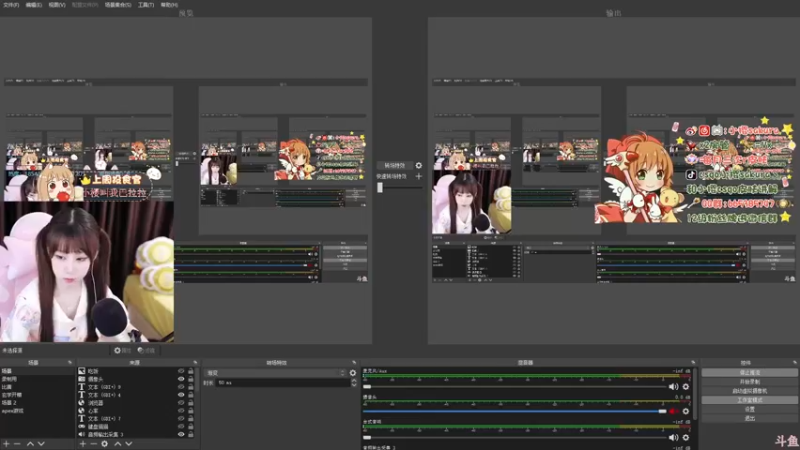Click 退出 exit button
Viewport: 800px width, 450px height.
[749, 418]
